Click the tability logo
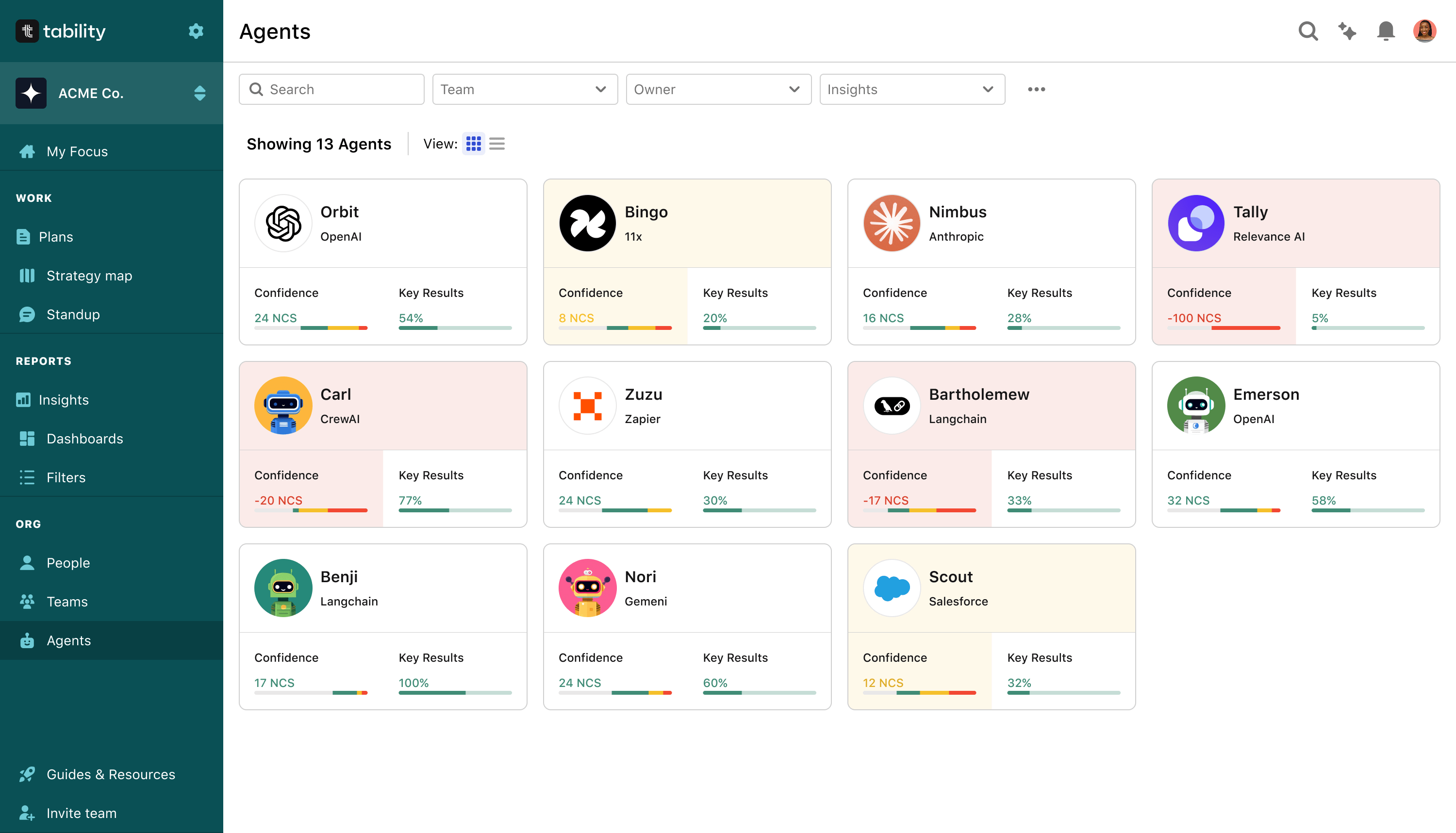The height and width of the screenshot is (833, 1456). pyautogui.click(x=61, y=31)
